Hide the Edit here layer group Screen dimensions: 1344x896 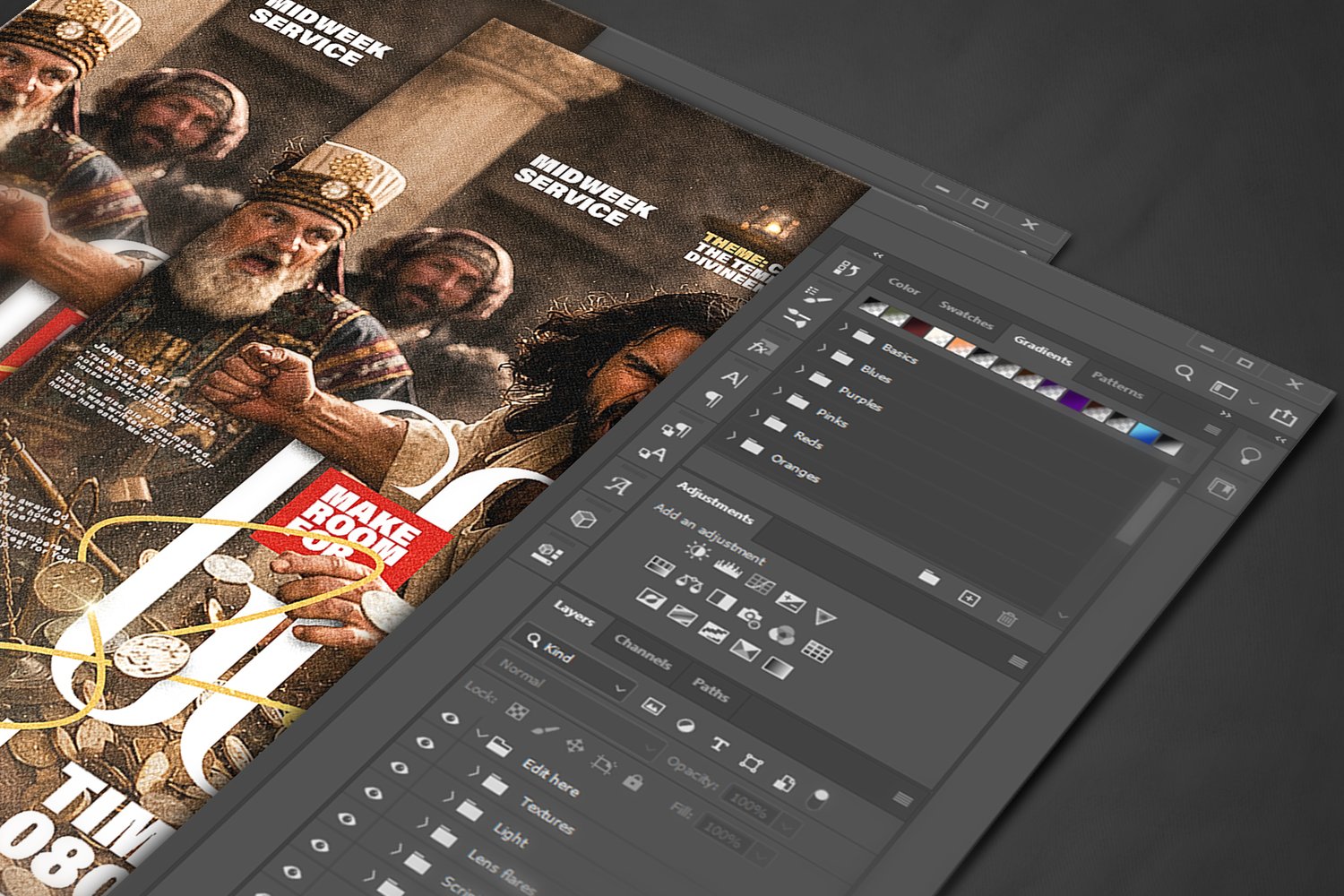(x=449, y=718)
